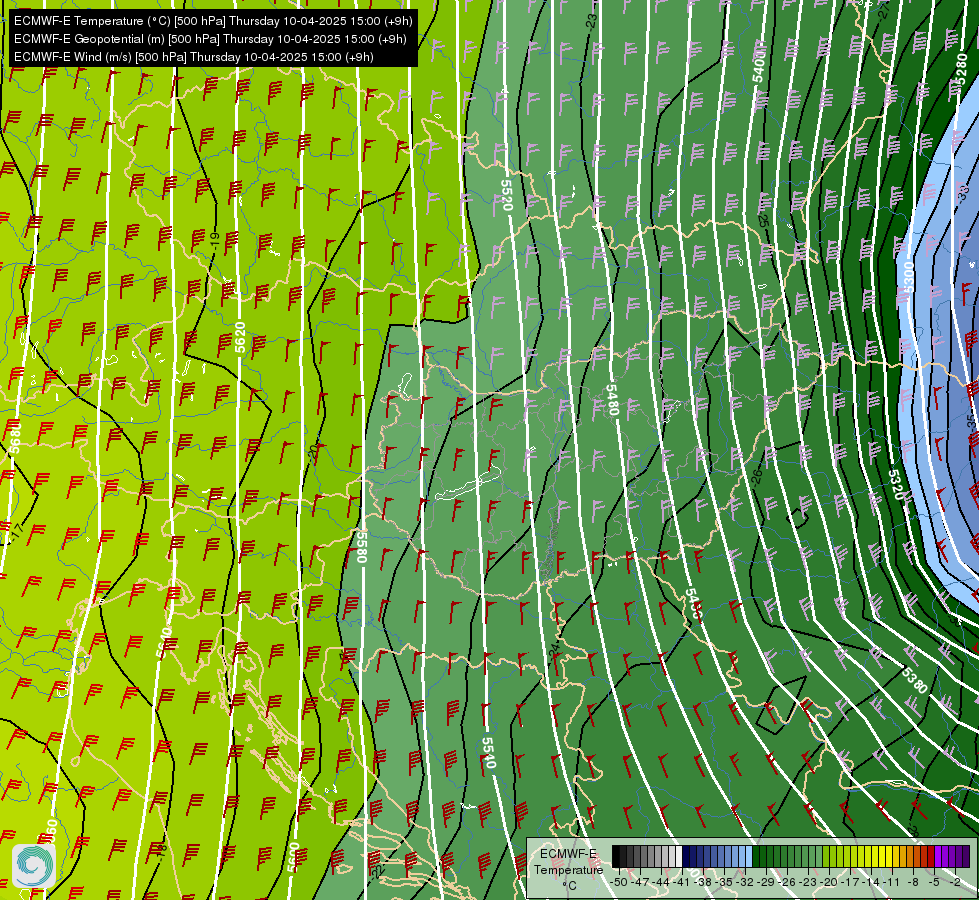Viewport: 979px width, 900px height.
Task: Click the °C unit label in the legend
Action: click(x=569, y=886)
